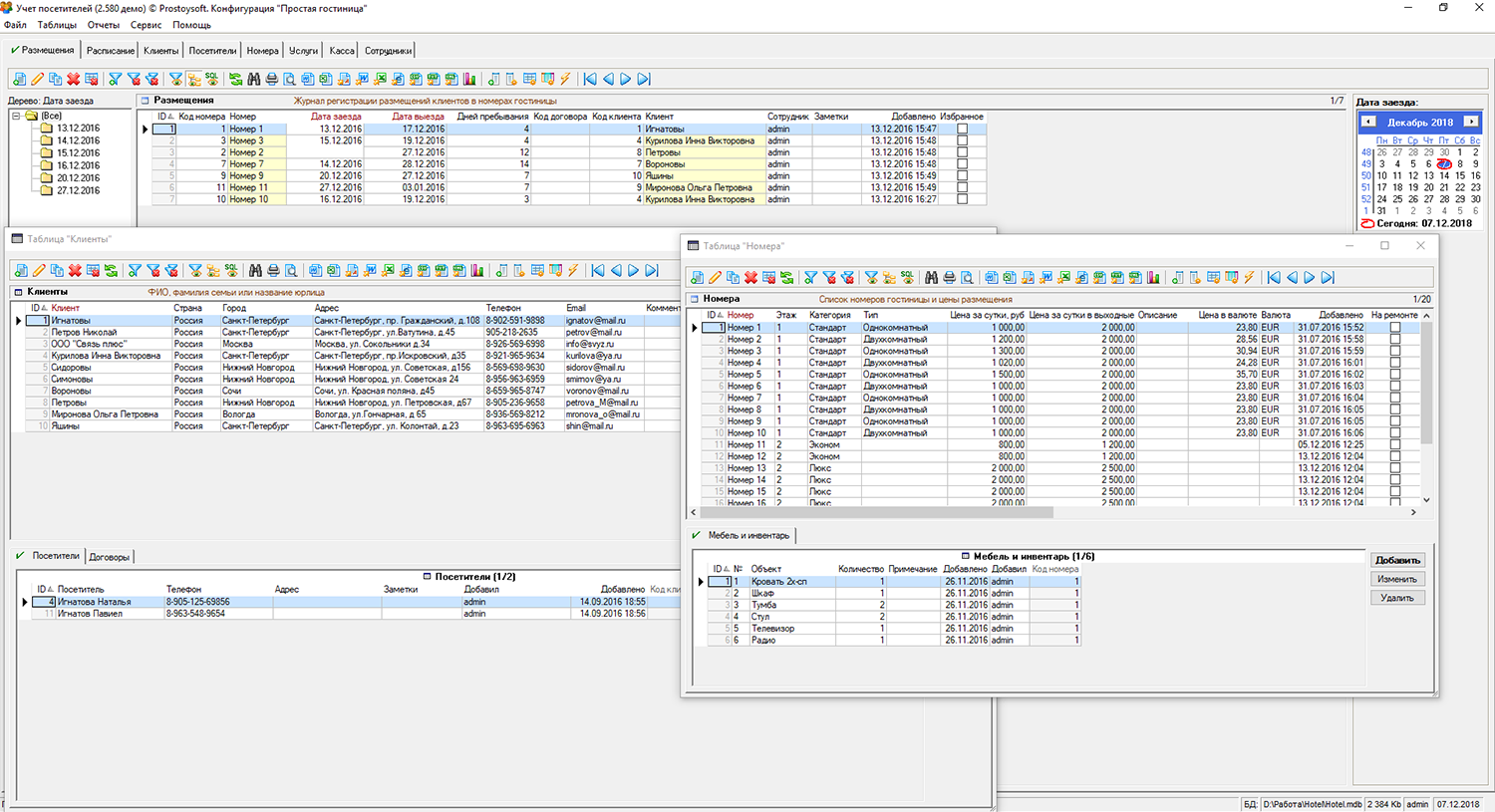Jump to first record in Клиенты toolbar
Image resolution: width=1495 pixels, height=812 pixels.
(x=597, y=271)
